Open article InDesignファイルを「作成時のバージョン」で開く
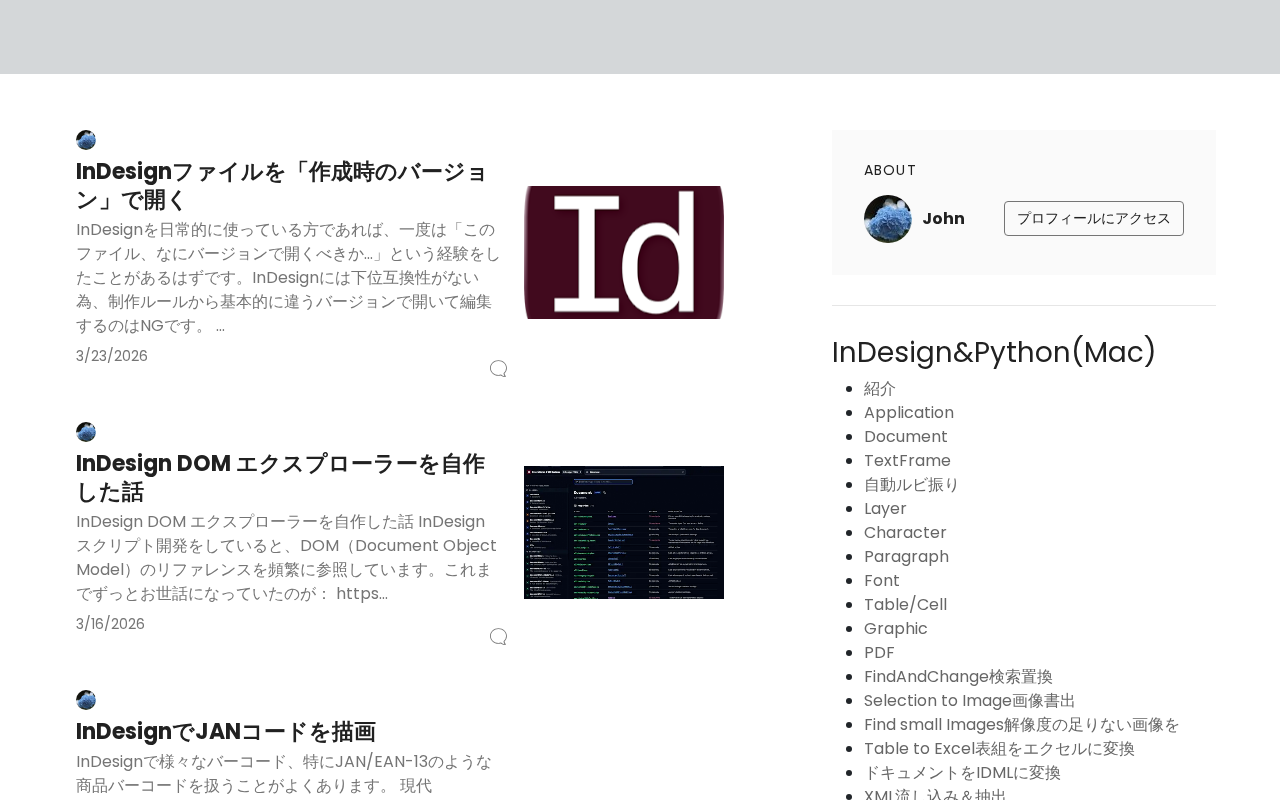The image size is (1280, 800). click(281, 186)
